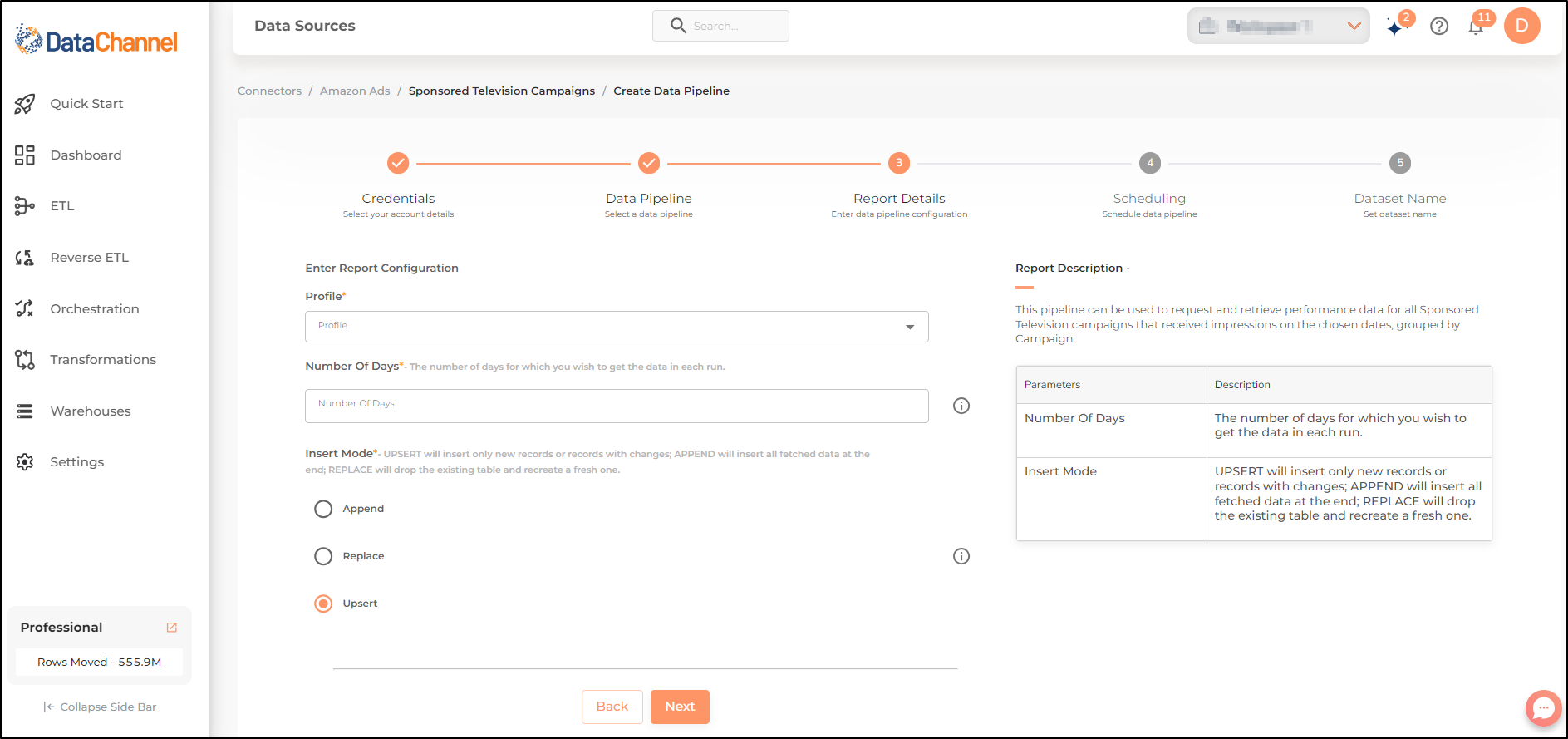The width and height of the screenshot is (1568, 739).
Task: Click step 5 Dataset Name circle
Action: tap(1400, 163)
